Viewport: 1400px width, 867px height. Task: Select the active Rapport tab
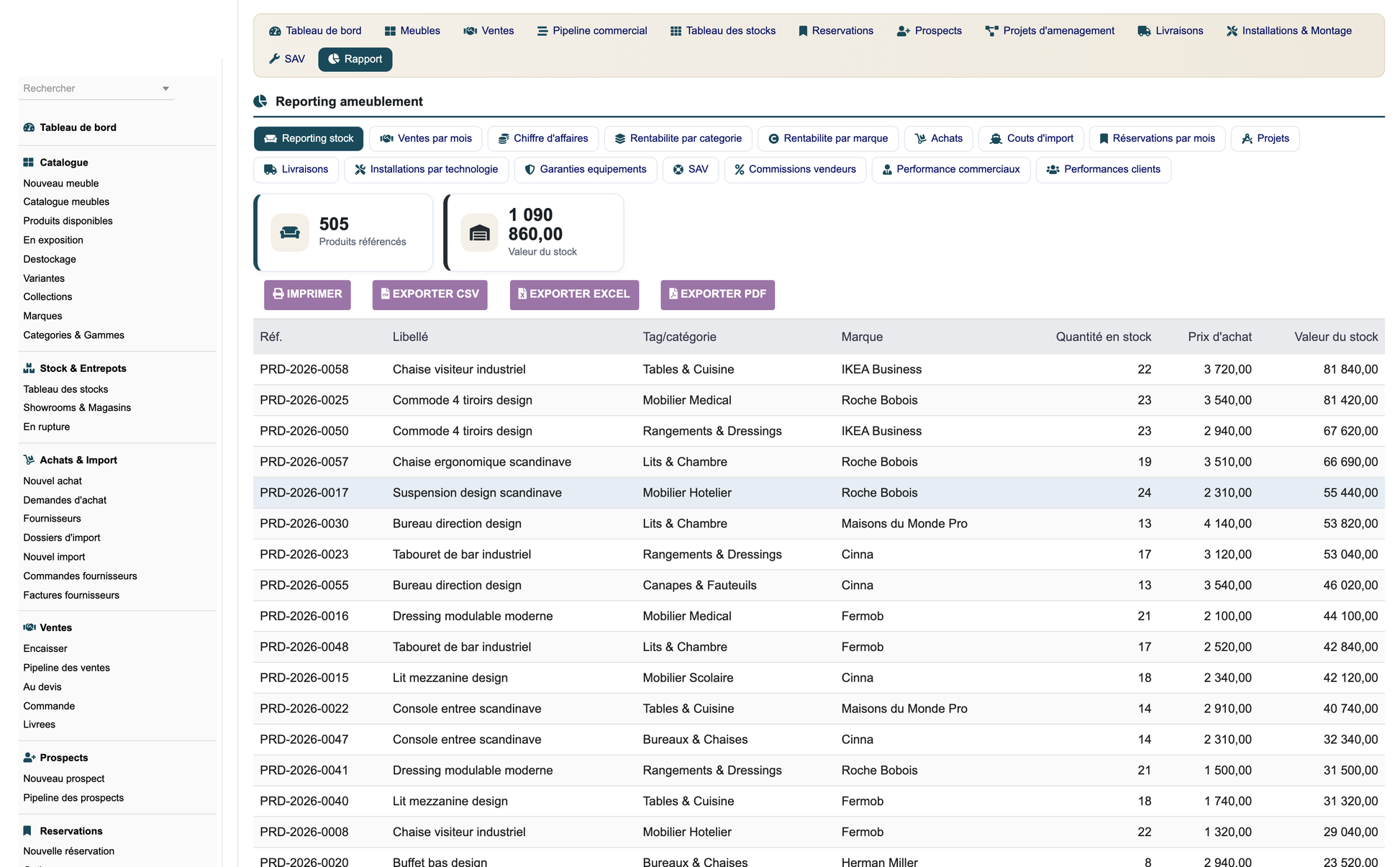point(355,59)
